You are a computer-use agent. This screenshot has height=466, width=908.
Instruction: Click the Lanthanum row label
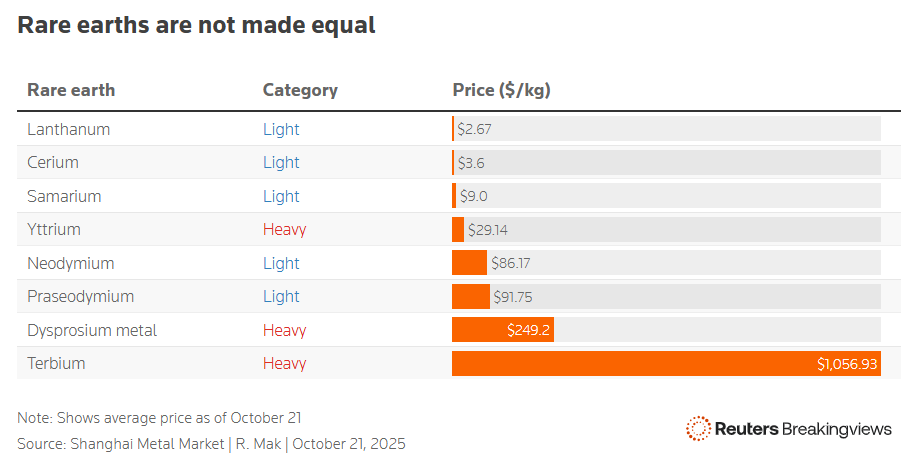click(x=68, y=129)
